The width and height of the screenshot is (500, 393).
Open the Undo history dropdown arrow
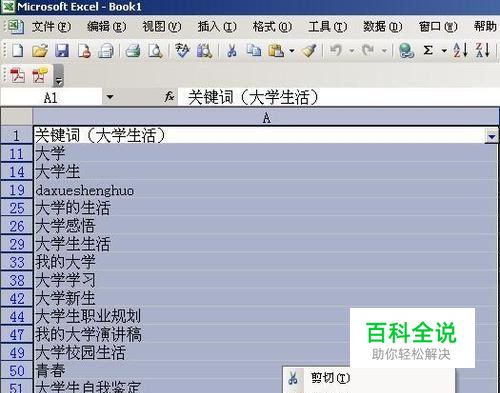tap(351, 51)
